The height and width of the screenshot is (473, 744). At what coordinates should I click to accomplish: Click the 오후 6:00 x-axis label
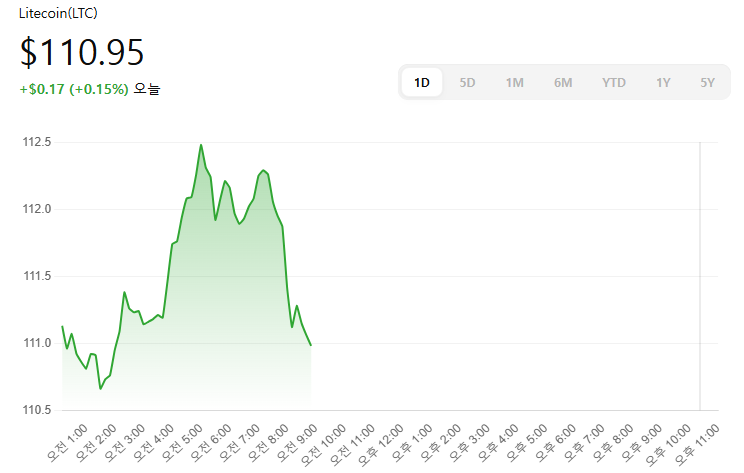555,443
